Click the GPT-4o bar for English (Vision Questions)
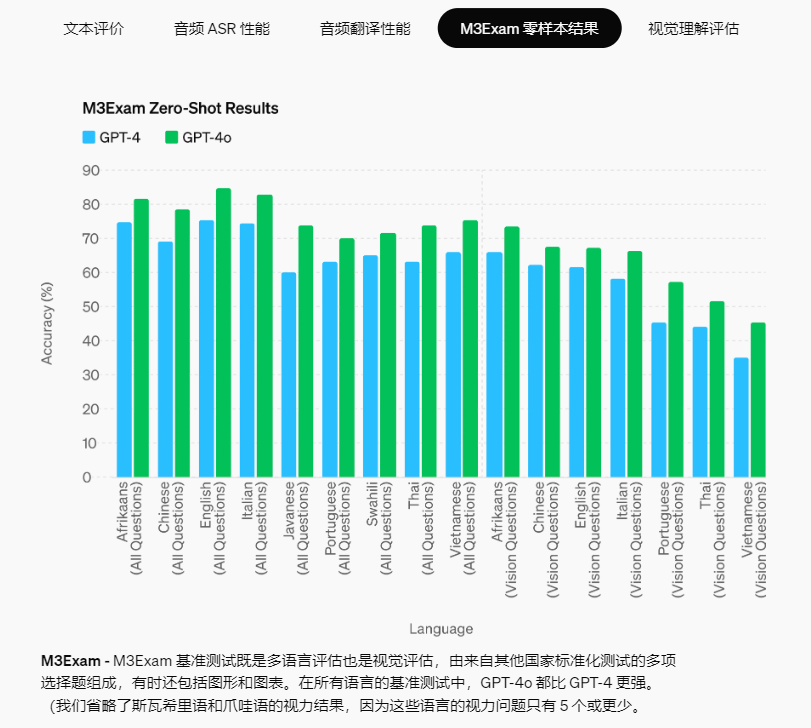Screen dimensions: 811x728 (594, 362)
